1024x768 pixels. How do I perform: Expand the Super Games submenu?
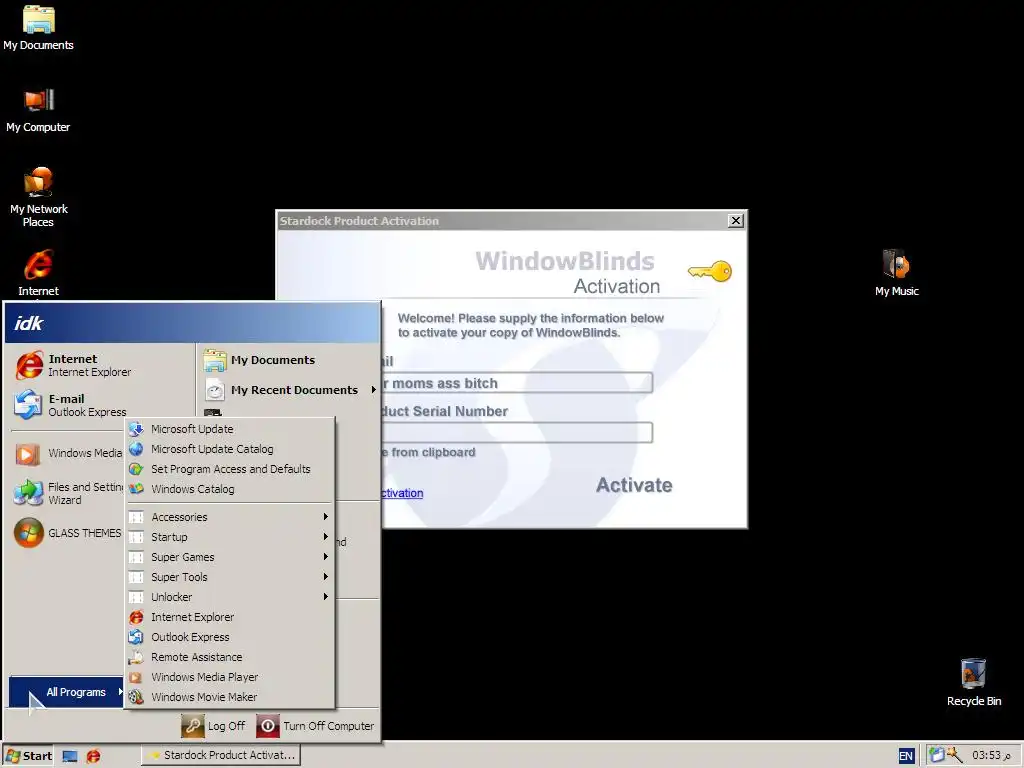tap(229, 557)
